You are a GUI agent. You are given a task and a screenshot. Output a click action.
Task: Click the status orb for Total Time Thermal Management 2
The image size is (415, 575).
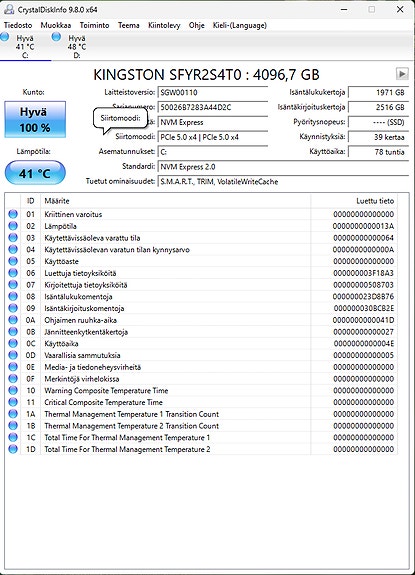[x=13, y=449]
